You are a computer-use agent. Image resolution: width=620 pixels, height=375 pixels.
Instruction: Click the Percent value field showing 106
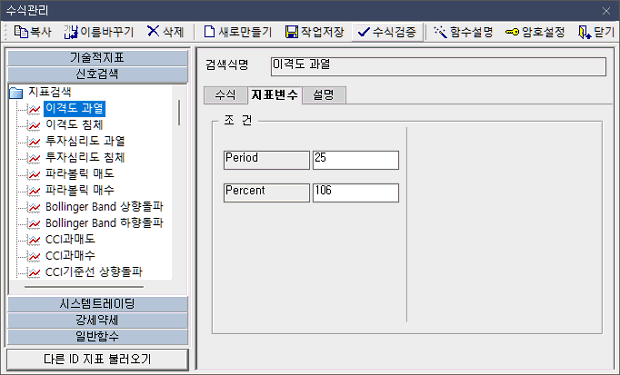tap(356, 193)
